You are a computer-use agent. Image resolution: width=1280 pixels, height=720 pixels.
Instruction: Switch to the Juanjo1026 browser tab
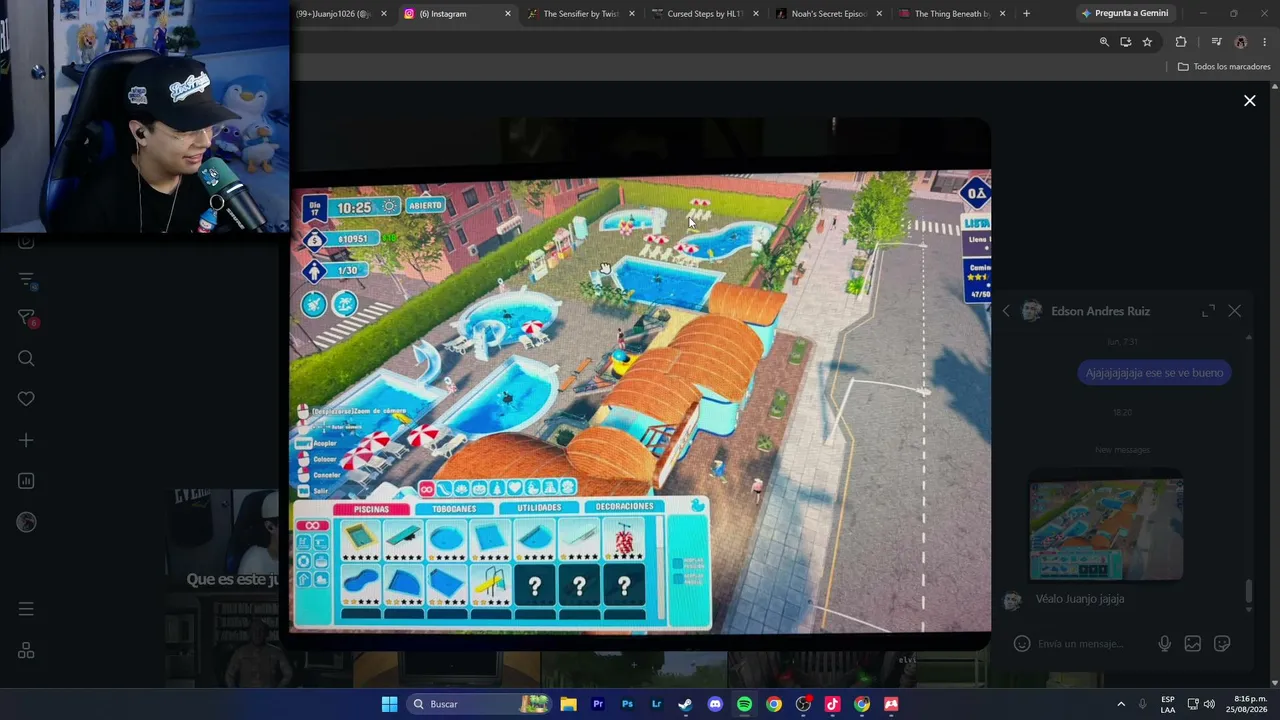tap(340, 14)
